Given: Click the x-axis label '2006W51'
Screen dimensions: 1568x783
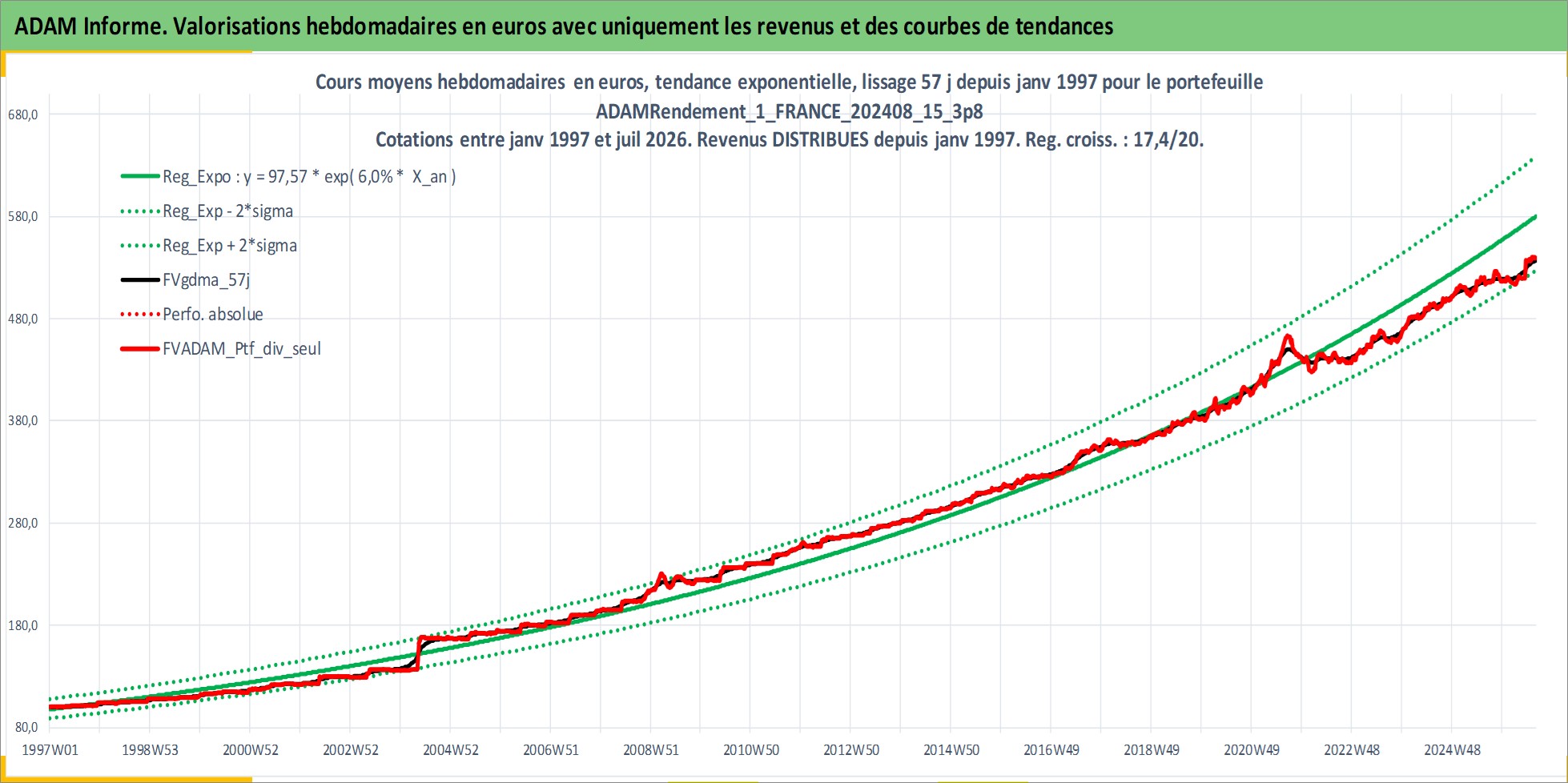Looking at the screenshot, I should tap(551, 750).
